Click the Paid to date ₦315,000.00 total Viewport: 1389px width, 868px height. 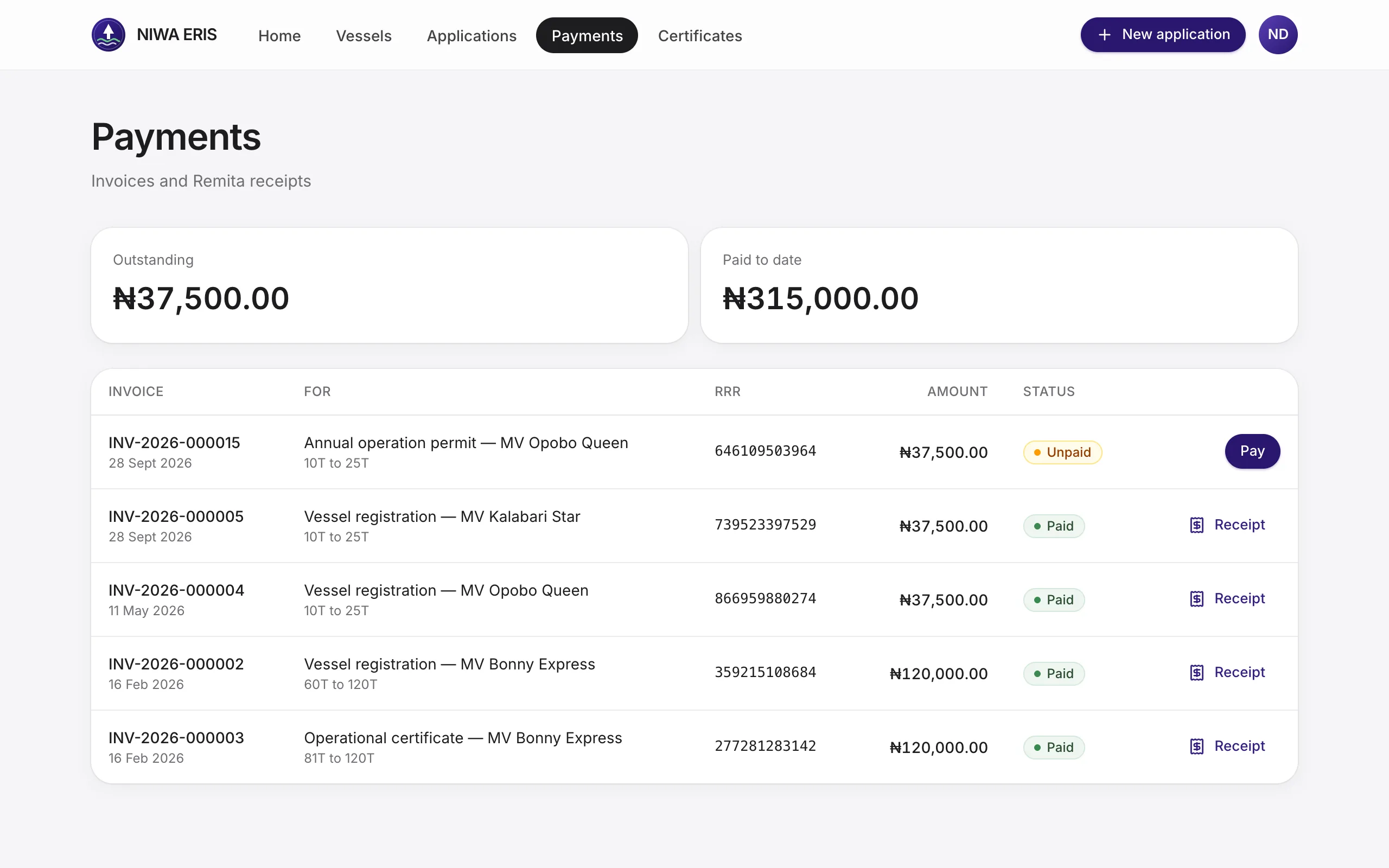click(820, 298)
